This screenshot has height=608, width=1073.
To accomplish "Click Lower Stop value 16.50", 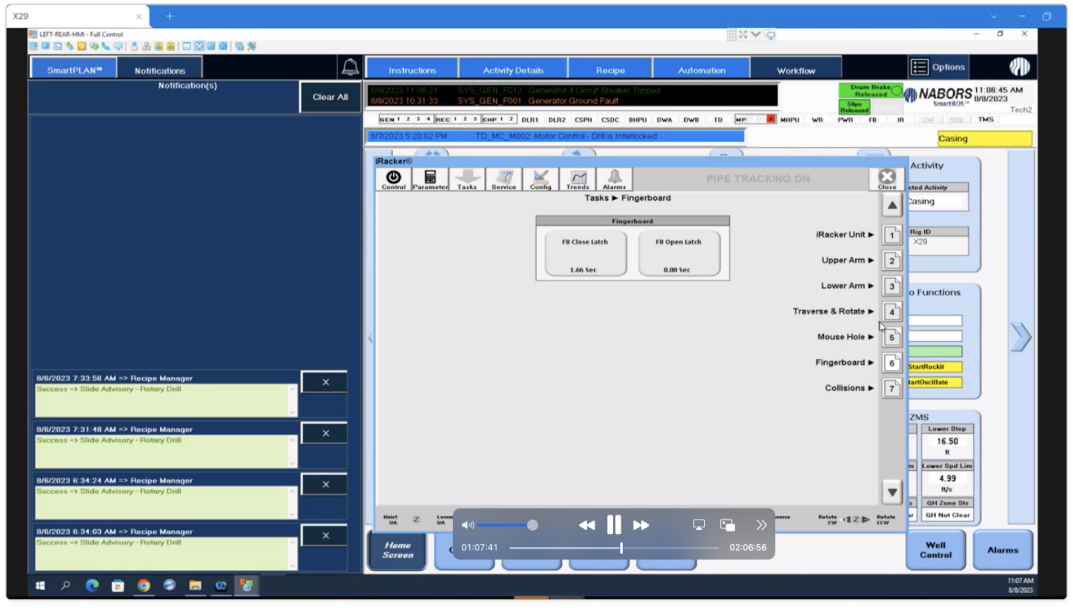I will click(x=947, y=445).
